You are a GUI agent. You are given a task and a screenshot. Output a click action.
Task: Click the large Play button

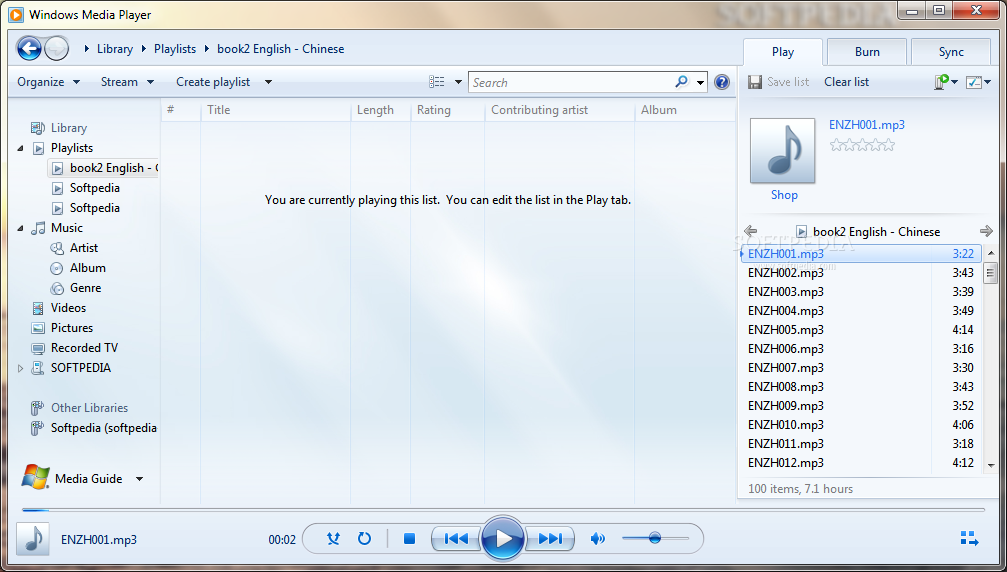[503, 539]
